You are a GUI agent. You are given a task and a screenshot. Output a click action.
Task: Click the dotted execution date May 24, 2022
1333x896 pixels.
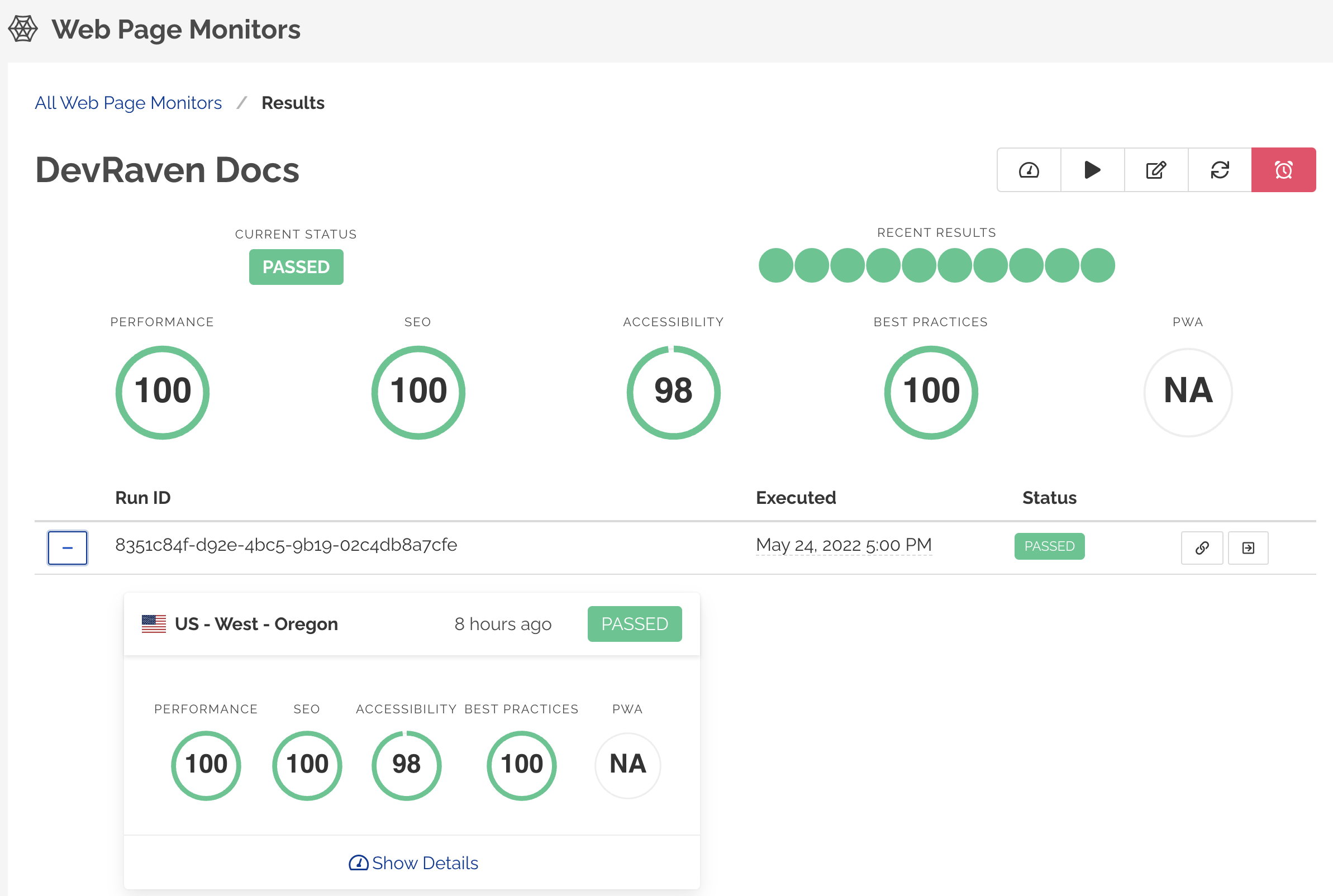coord(844,545)
